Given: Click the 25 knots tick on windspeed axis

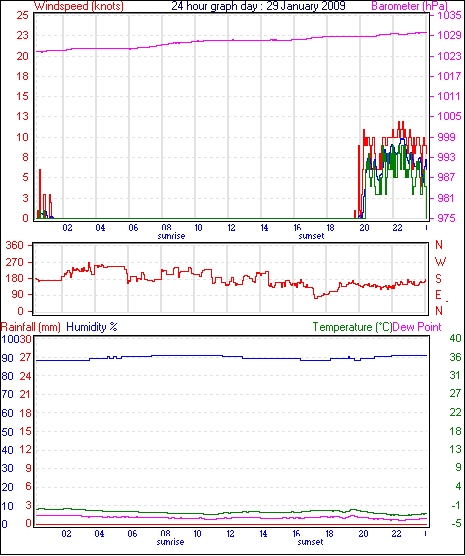Looking at the screenshot, I should click(x=22, y=15).
